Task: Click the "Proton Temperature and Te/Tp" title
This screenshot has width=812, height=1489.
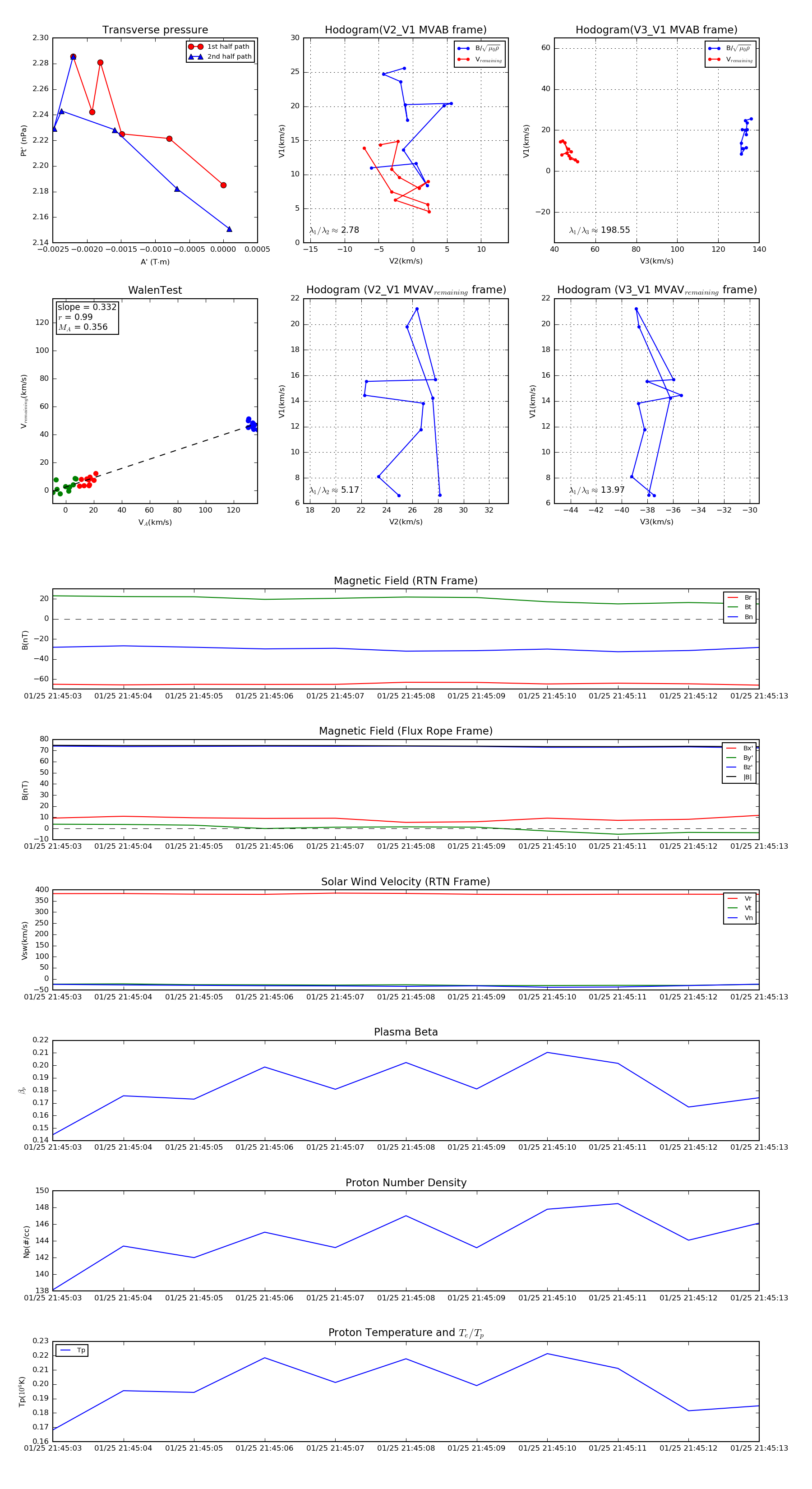Action: click(x=406, y=1333)
